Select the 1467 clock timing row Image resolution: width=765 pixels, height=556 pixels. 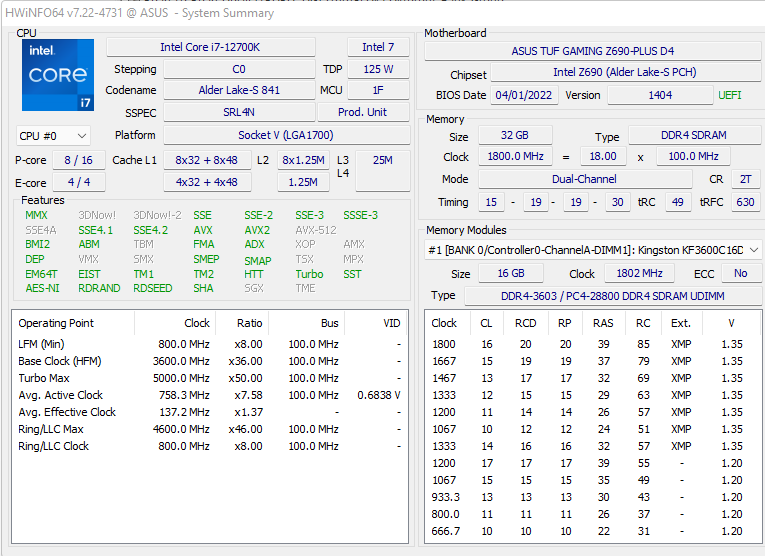[592, 378]
